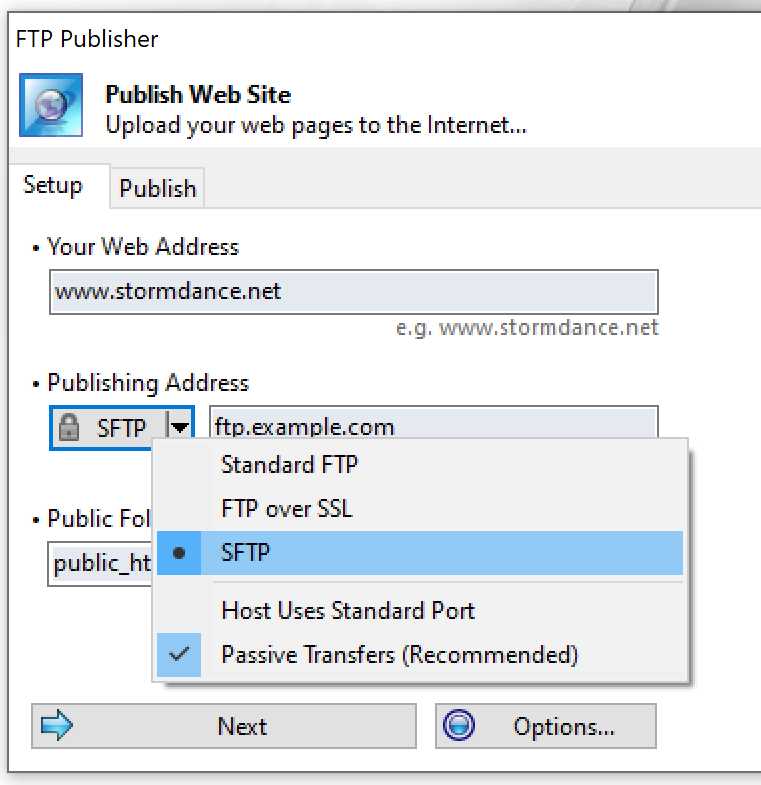
Task: Click the Publish Web Site globe icon
Action: (51, 105)
